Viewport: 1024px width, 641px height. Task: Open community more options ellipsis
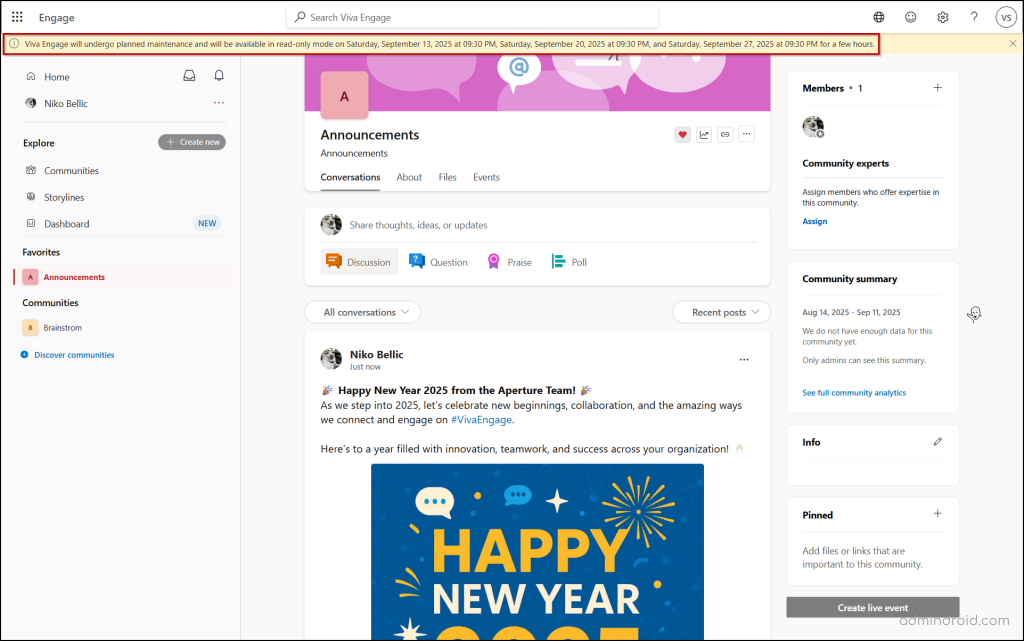[746, 134]
